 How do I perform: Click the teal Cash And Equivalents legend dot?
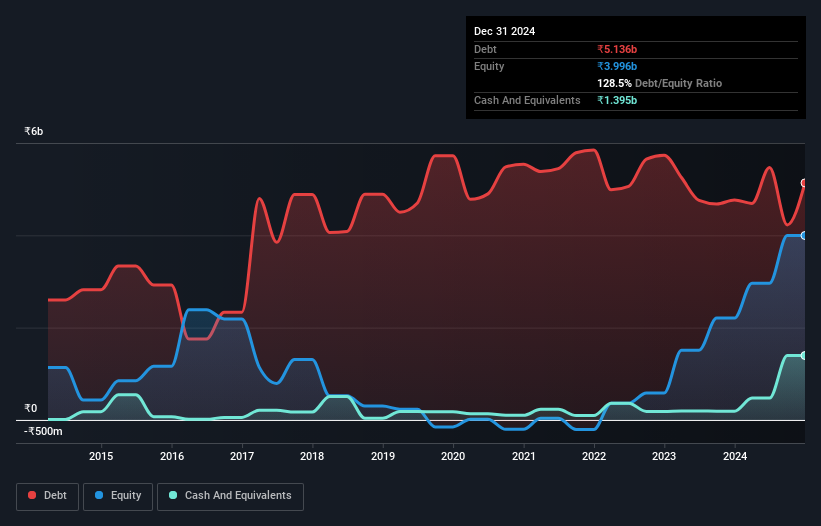pos(173,495)
